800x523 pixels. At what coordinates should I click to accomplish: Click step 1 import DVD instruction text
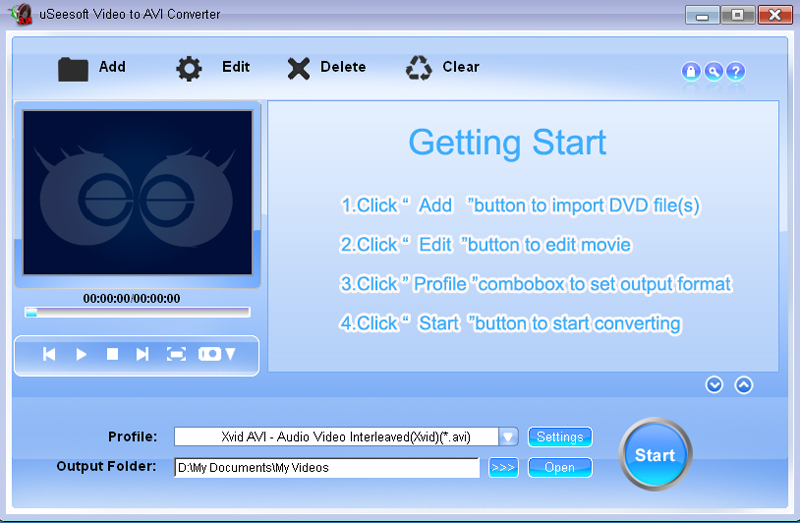(520, 206)
